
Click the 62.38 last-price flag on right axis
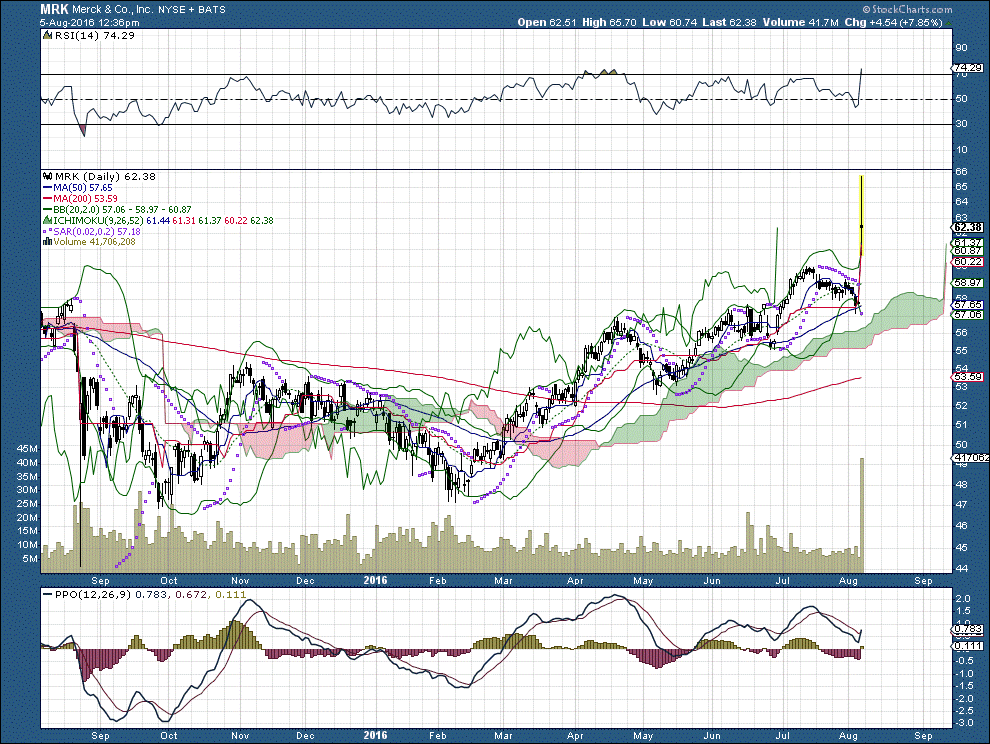click(967, 227)
